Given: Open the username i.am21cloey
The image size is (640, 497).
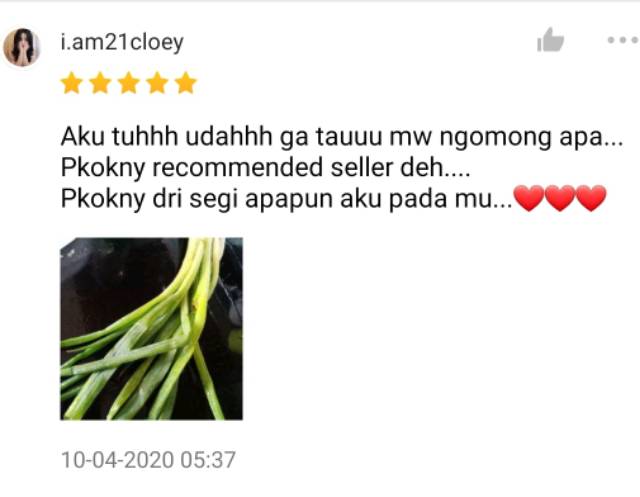Looking at the screenshot, I should (122, 43).
